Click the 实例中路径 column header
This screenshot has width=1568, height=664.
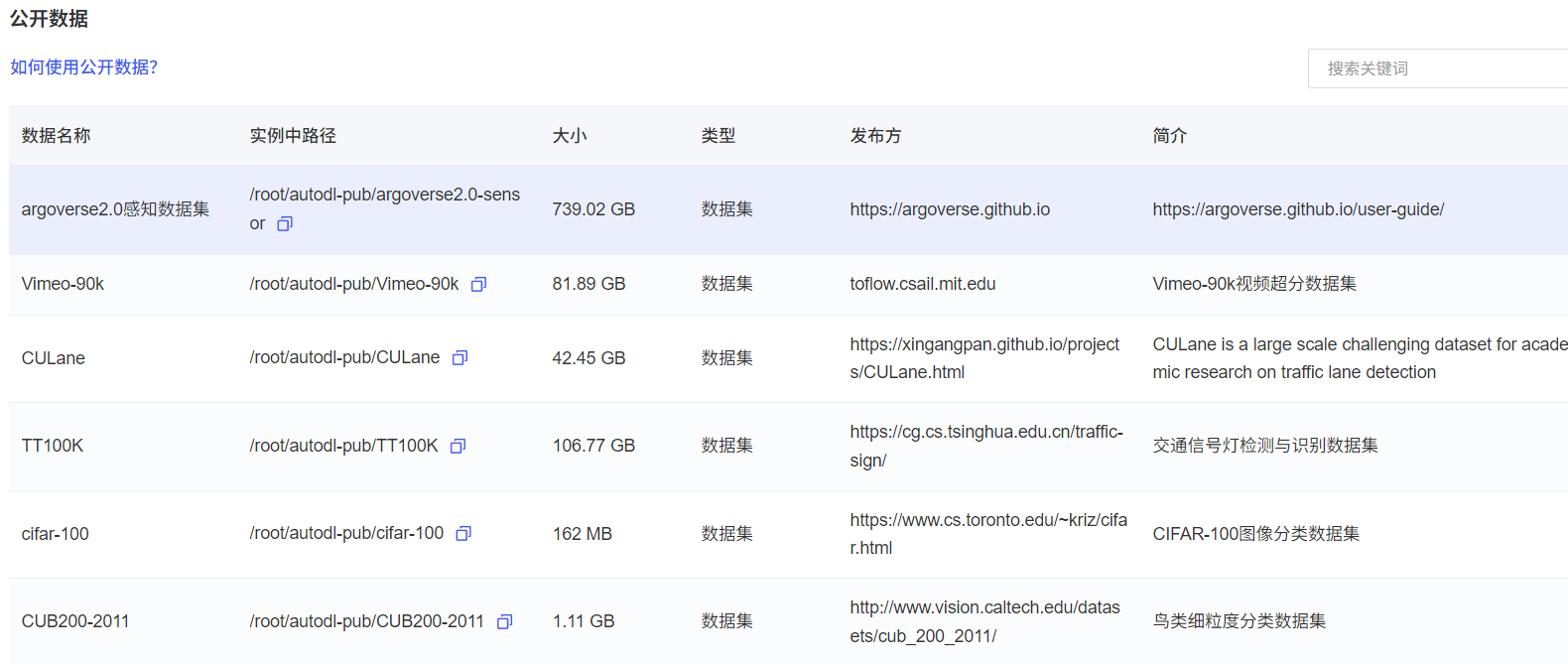coord(293,136)
